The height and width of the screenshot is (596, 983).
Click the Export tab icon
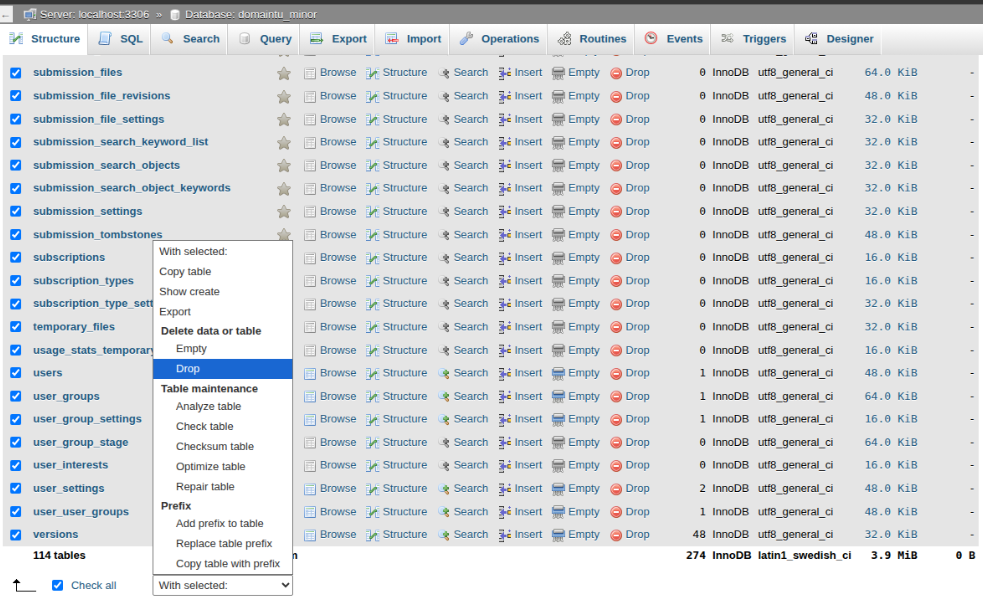coord(317,38)
